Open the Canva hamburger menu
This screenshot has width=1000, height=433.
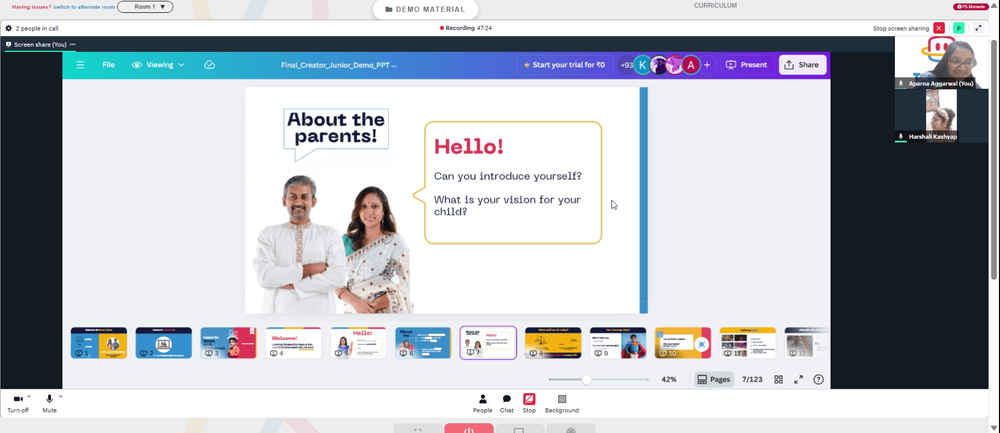[x=80, y=65]
